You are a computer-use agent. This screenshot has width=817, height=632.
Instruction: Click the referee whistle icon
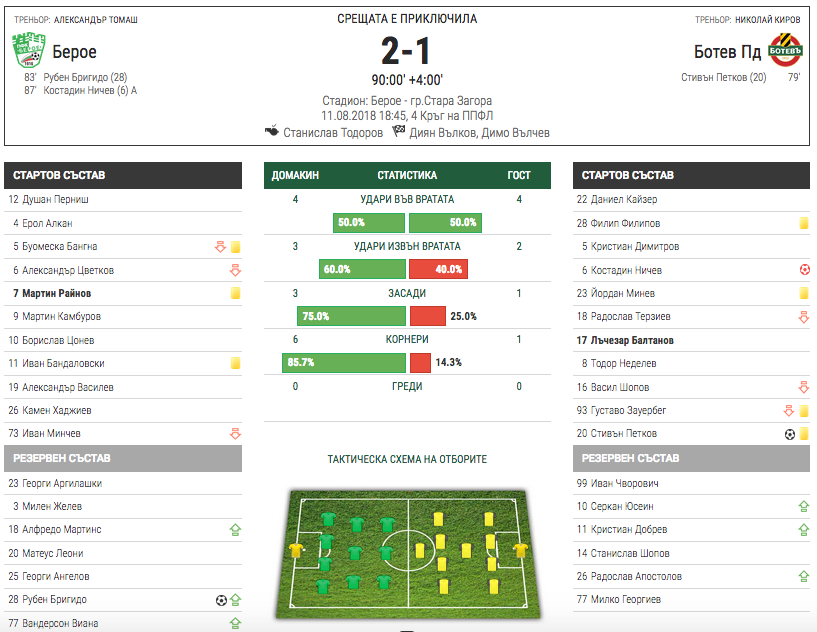pyautogui.click(x=271, y=131)
